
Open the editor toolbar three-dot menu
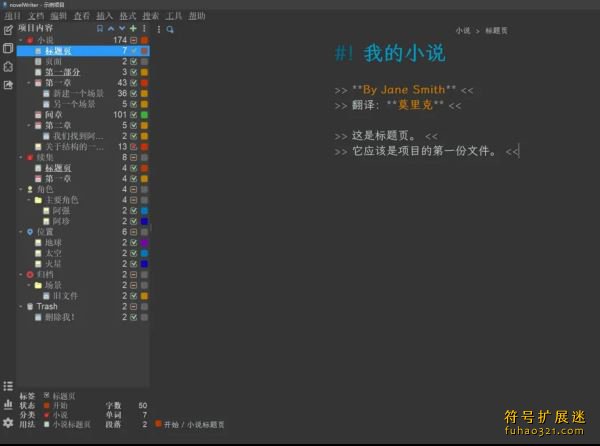159,29
